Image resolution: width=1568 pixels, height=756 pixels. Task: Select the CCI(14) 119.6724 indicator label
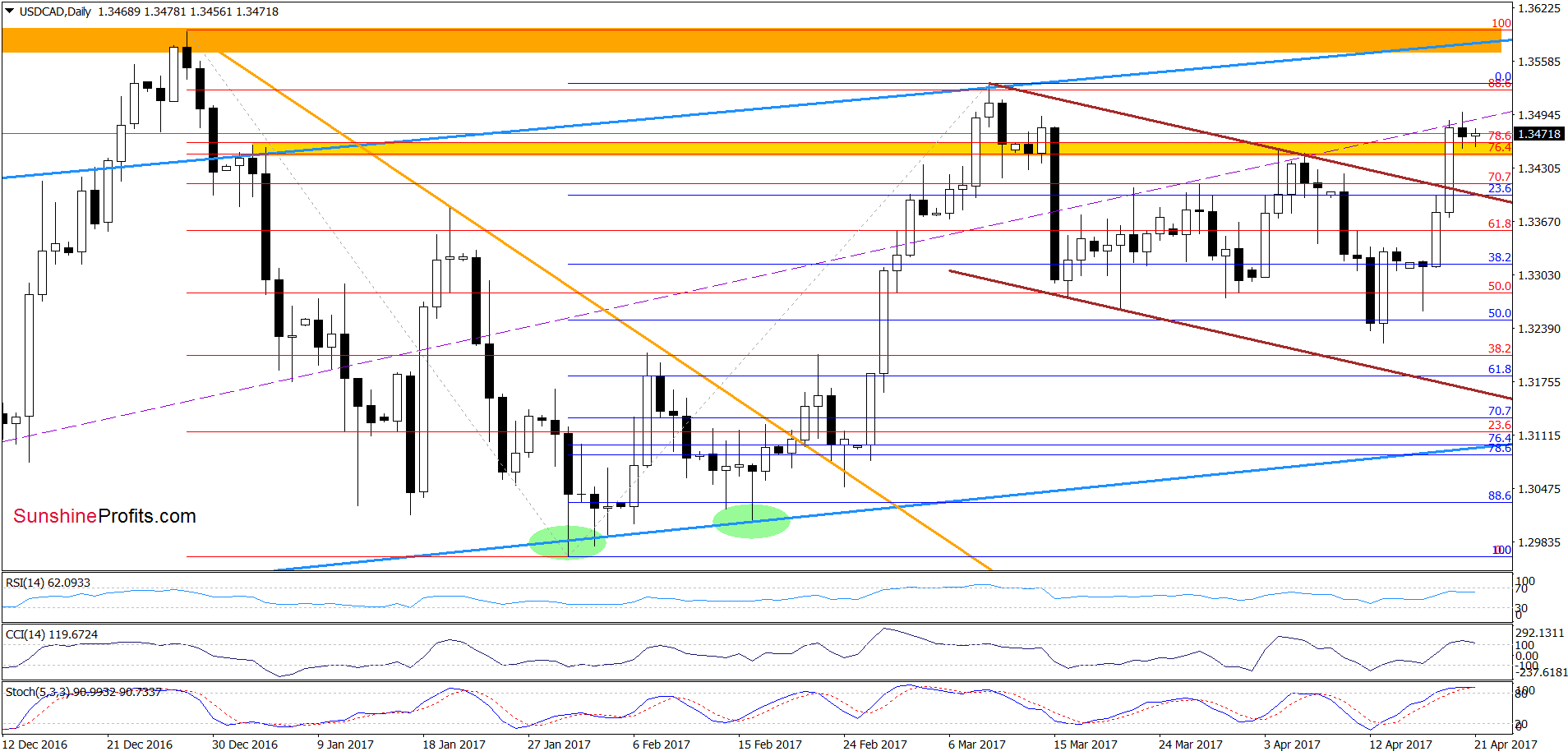point(51,634)
